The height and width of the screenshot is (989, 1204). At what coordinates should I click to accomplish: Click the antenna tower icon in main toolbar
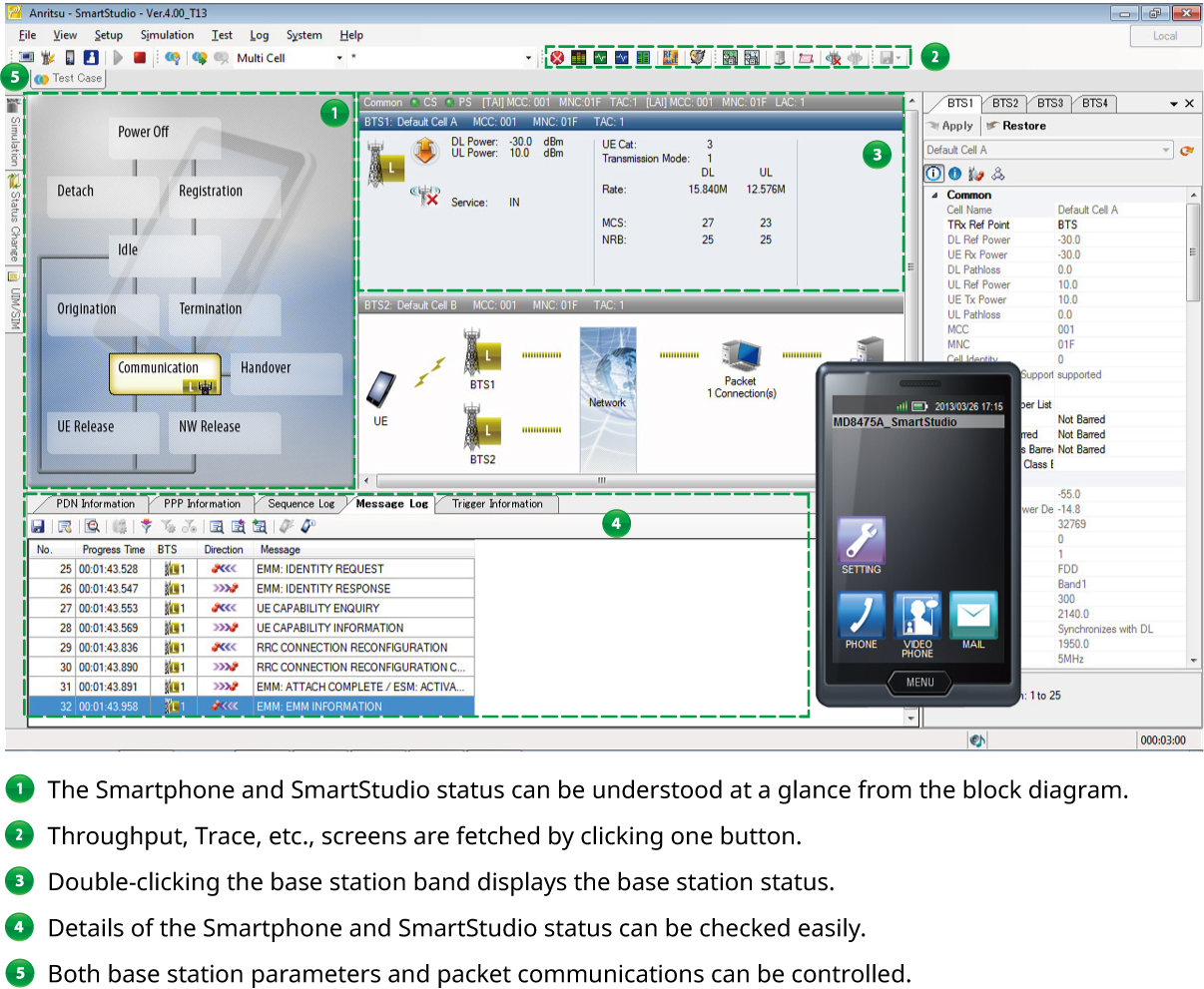pos(48,58)
